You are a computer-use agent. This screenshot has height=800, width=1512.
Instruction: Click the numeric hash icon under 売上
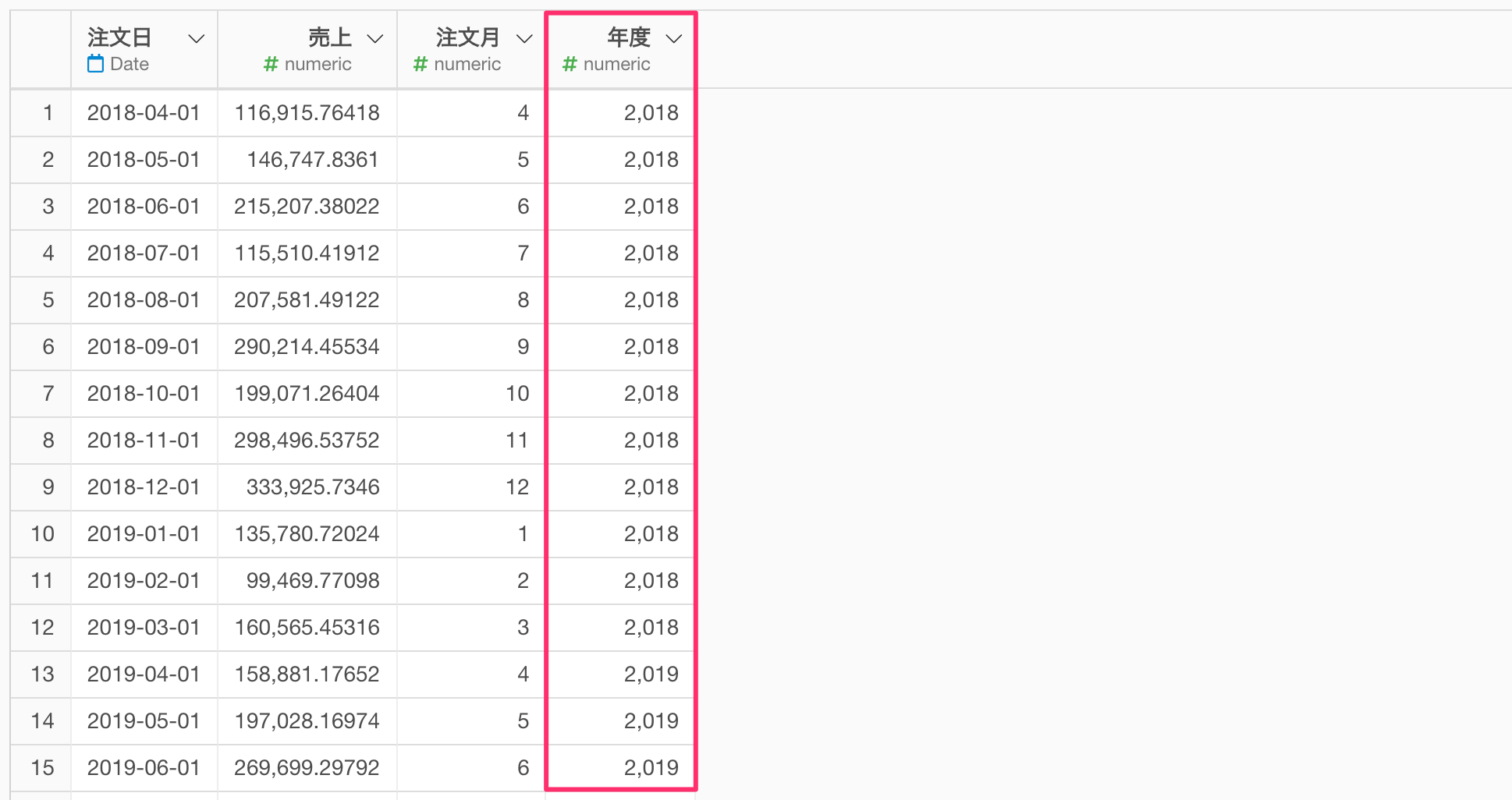[271, 64]
